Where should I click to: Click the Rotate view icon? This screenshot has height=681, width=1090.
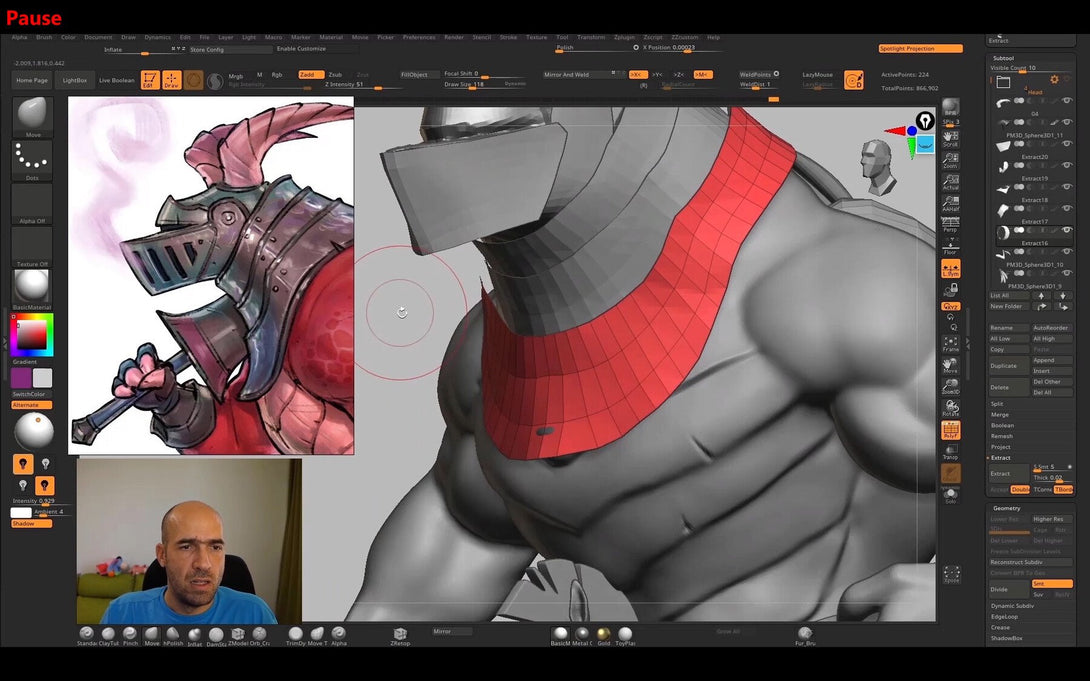950,409
